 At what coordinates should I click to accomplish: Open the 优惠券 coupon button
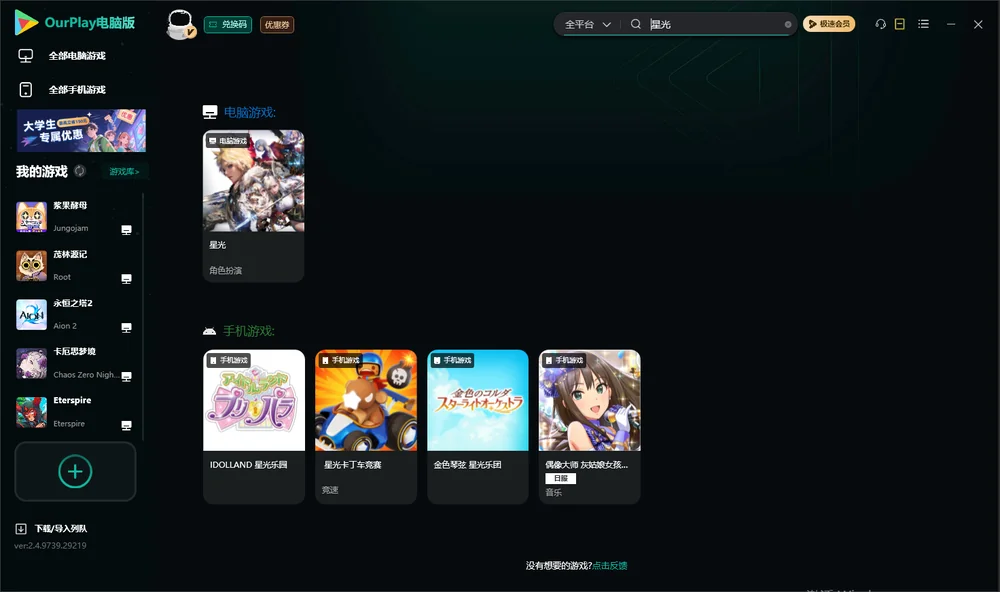point(277,24)
